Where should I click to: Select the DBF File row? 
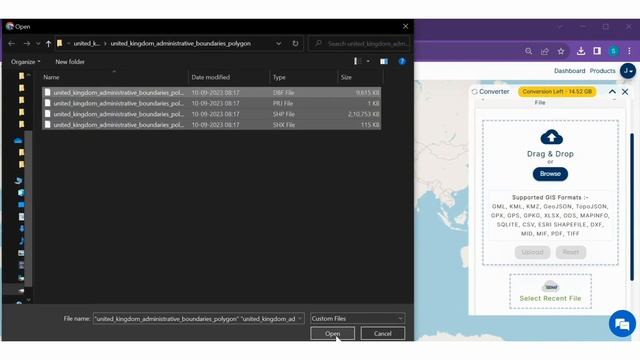pos(211,93)
